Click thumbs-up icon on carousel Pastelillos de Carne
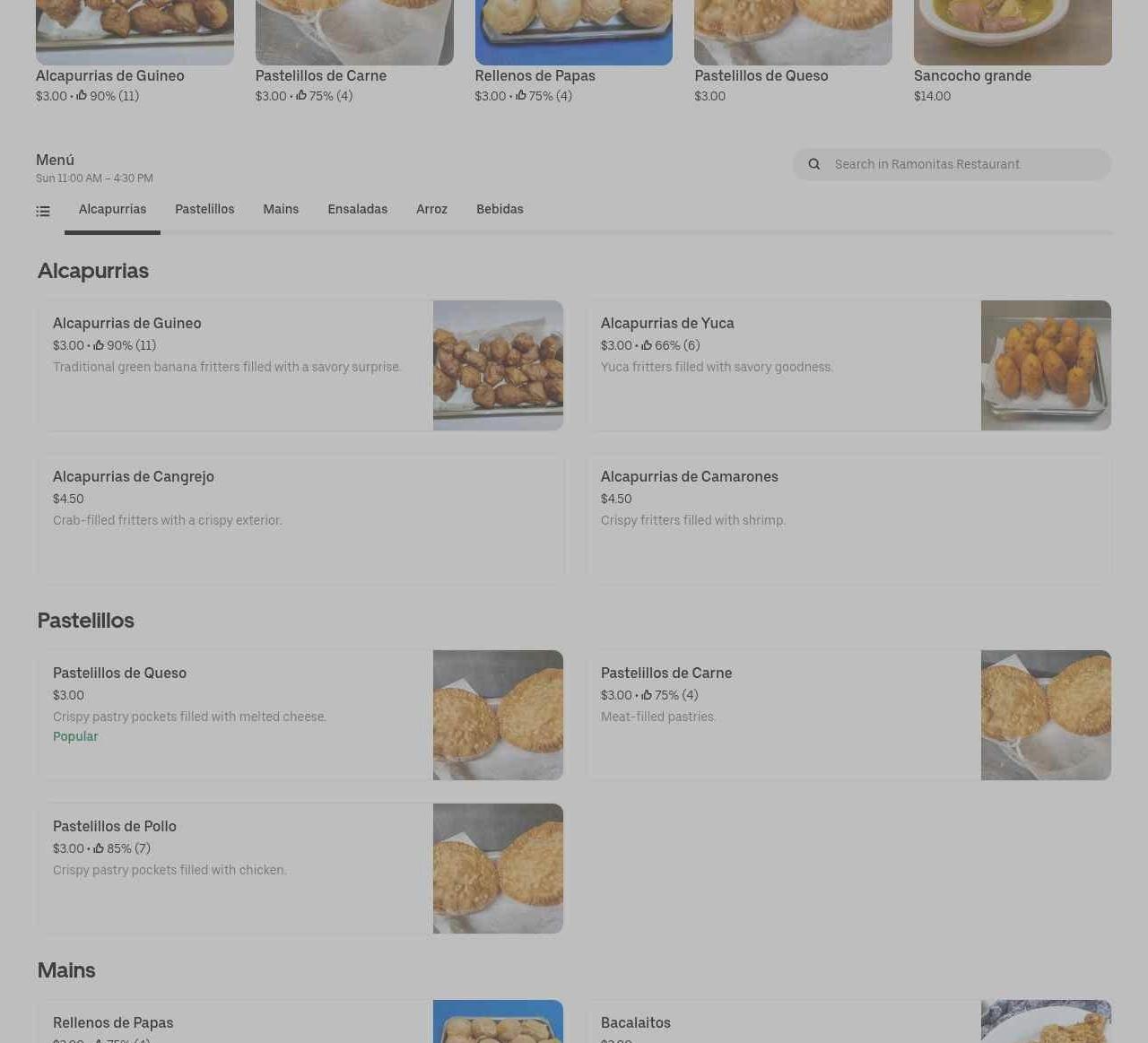This screenshot has width=1148, height=1043. pos(301,95)
